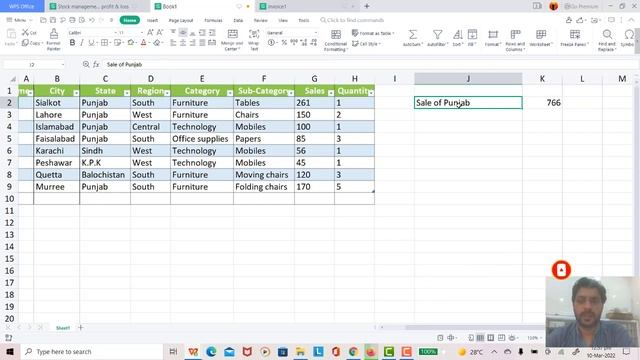
Task: Select cell with Sialkot
Action: click(56, 103)
